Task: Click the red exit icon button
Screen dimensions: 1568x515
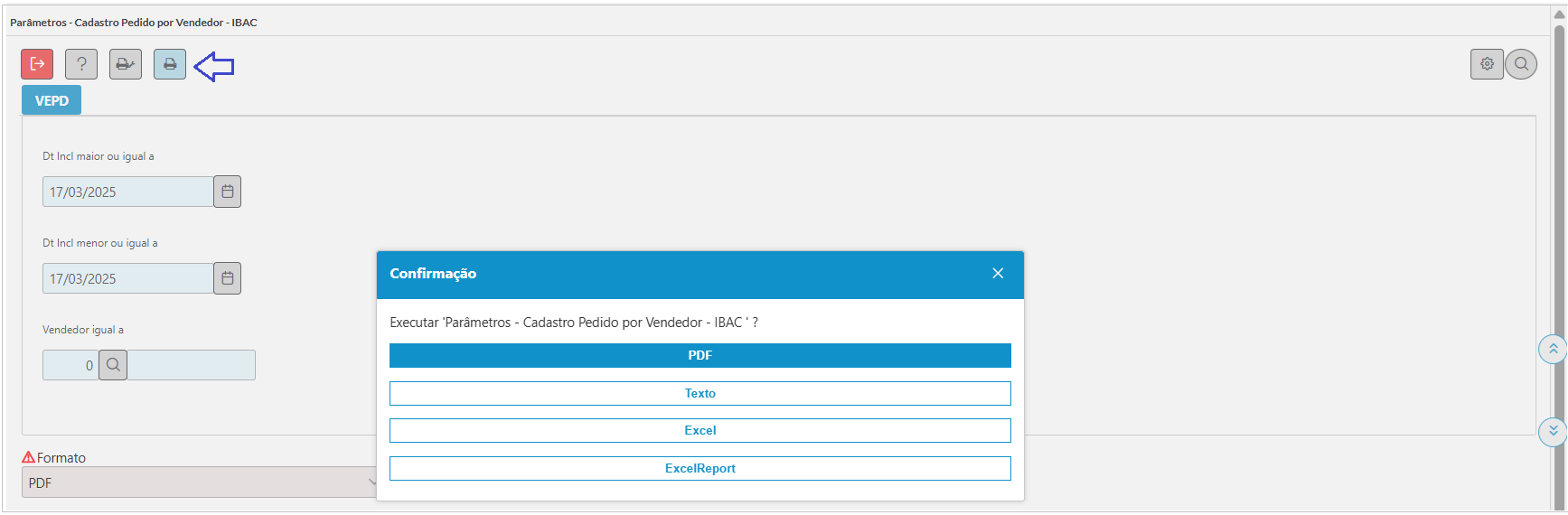Action: [37, 64]
